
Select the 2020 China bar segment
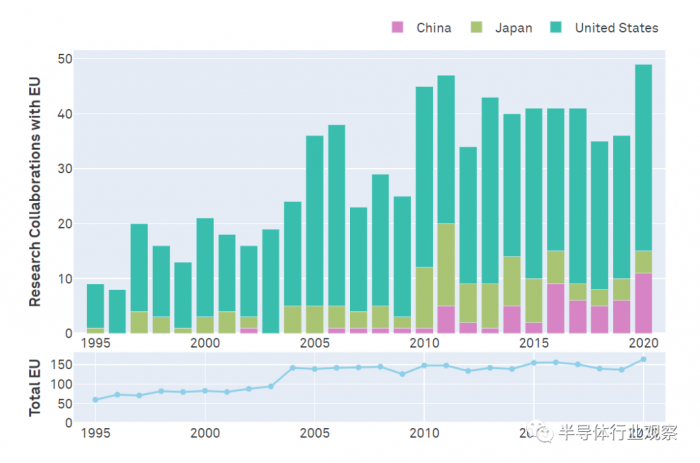tap(643, 303)
